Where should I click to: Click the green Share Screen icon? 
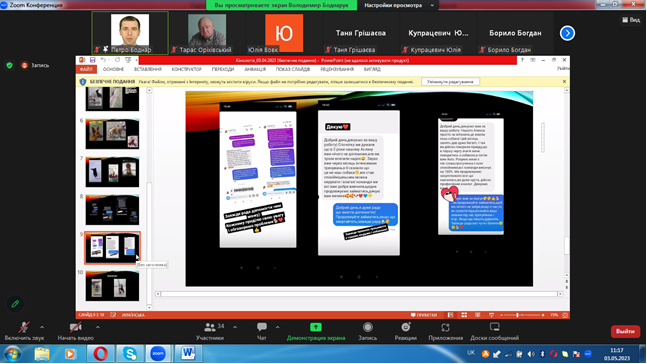click(316, 327)
